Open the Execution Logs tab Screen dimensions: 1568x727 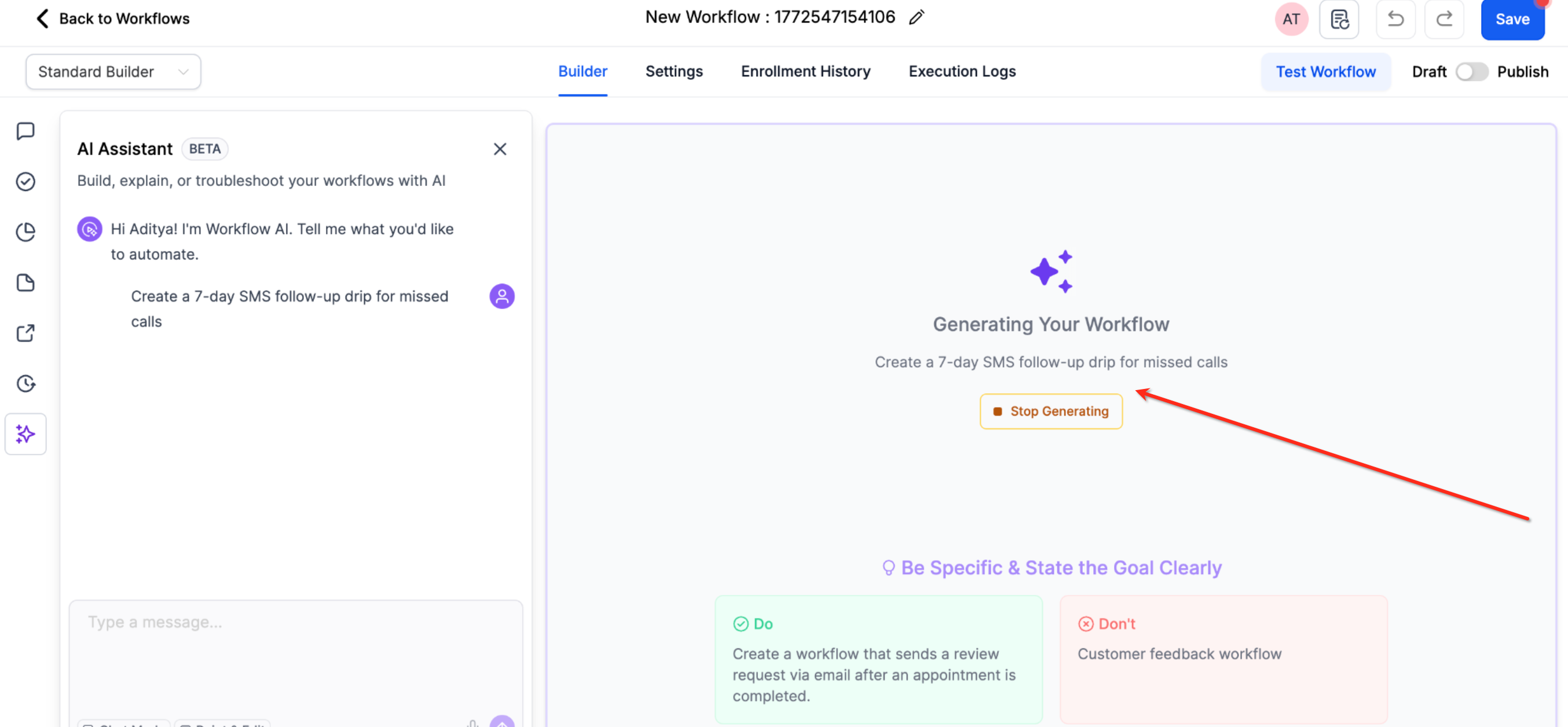pyautogui.click(x=962, y=72)
